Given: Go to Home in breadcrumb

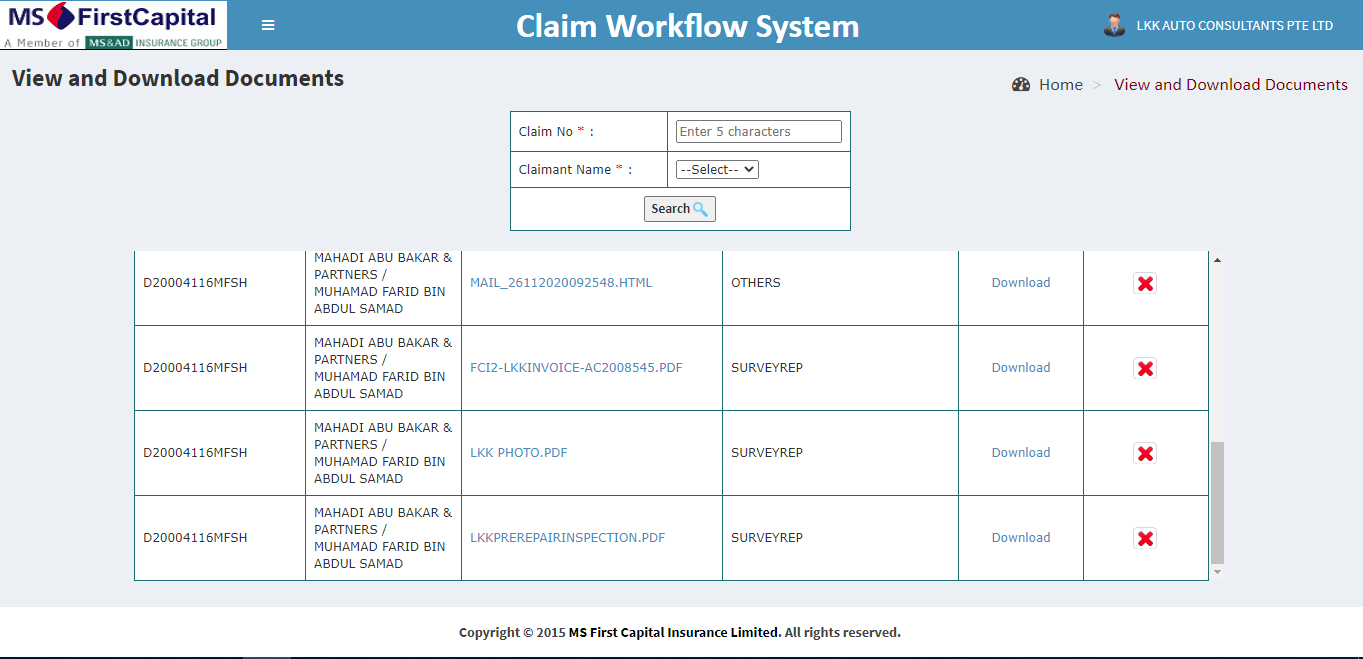Looking at the screenshot, I should tap(1060, 85).
